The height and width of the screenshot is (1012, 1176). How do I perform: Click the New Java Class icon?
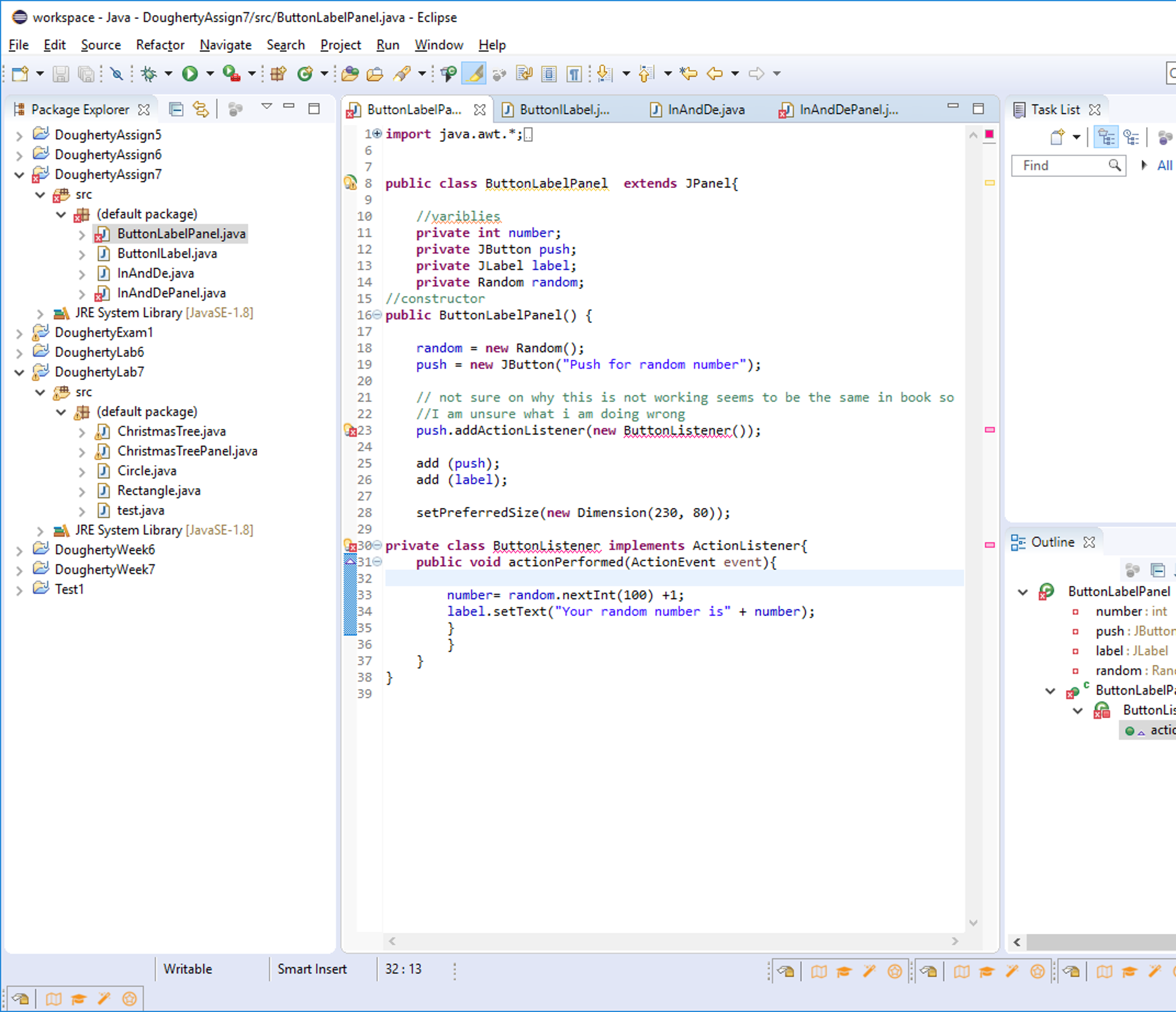click(305, 74)
